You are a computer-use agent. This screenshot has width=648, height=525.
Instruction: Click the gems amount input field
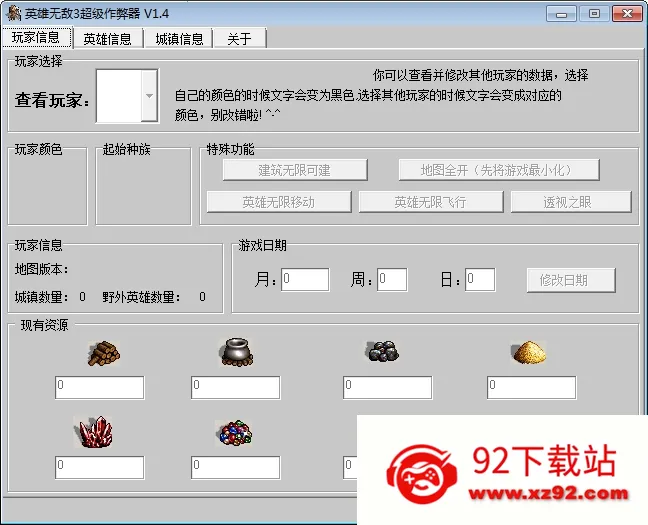(236, 468)
